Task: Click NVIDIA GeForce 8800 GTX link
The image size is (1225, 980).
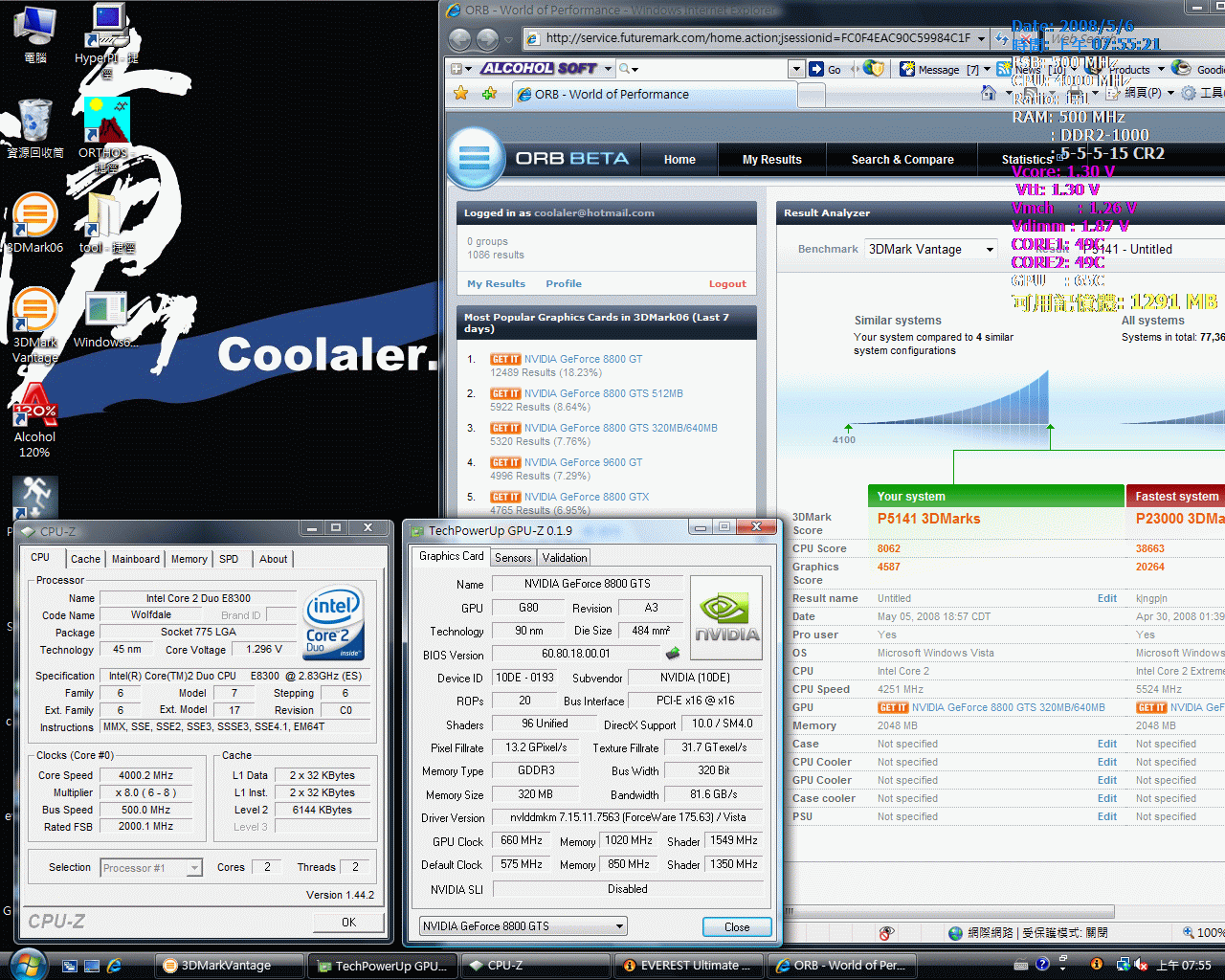Action: [587, 497]
